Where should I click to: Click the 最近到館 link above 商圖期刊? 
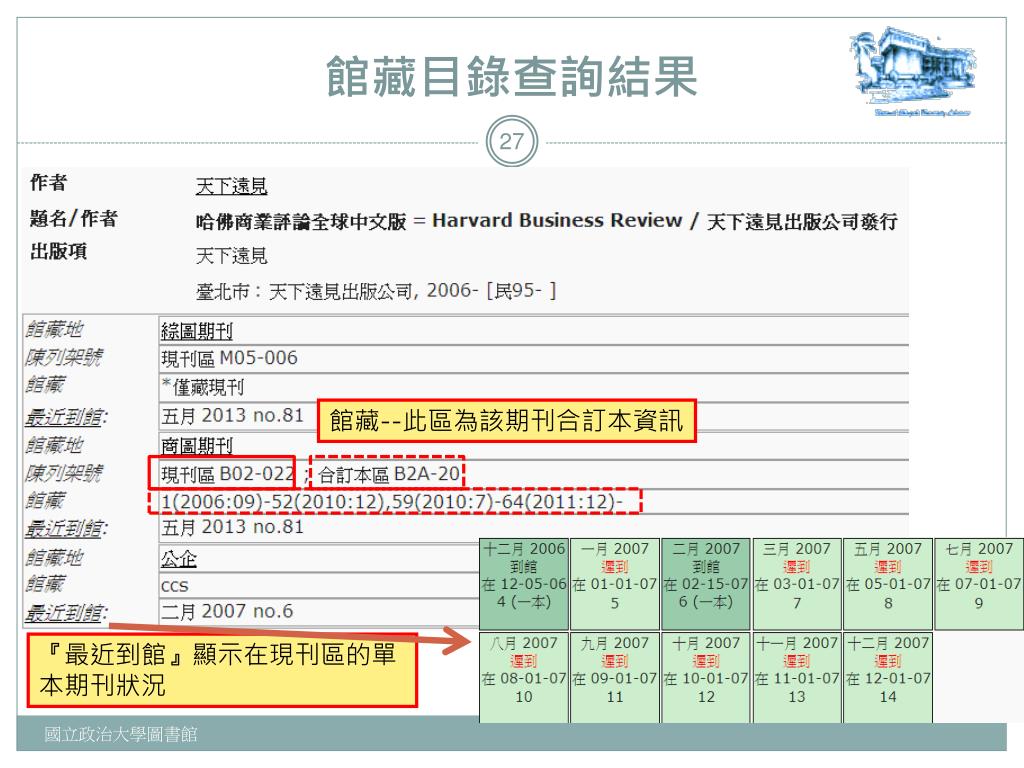[66, 417]
